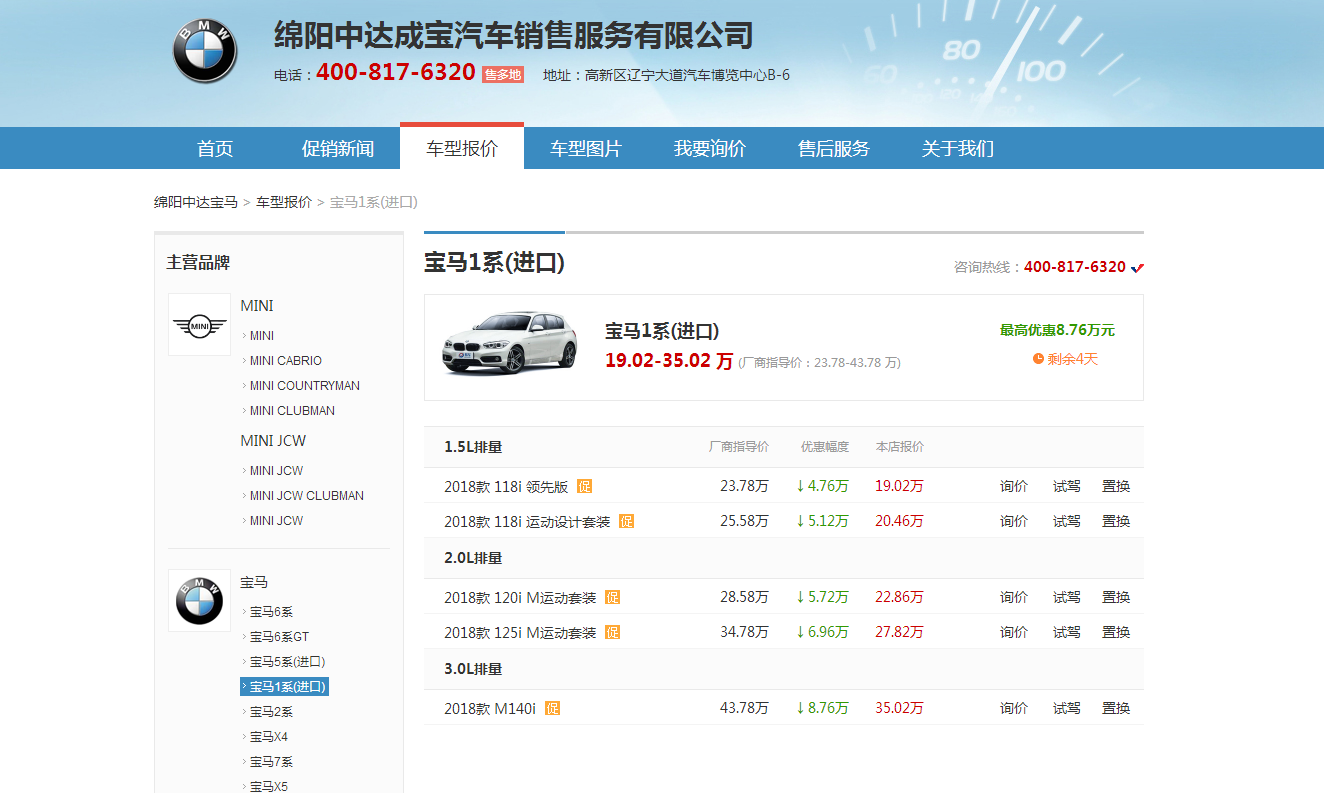The height and width of the screenshot is (793, 1324).
Task: Click 车型报价 in the breadcrumb trail
Action: 284,202
